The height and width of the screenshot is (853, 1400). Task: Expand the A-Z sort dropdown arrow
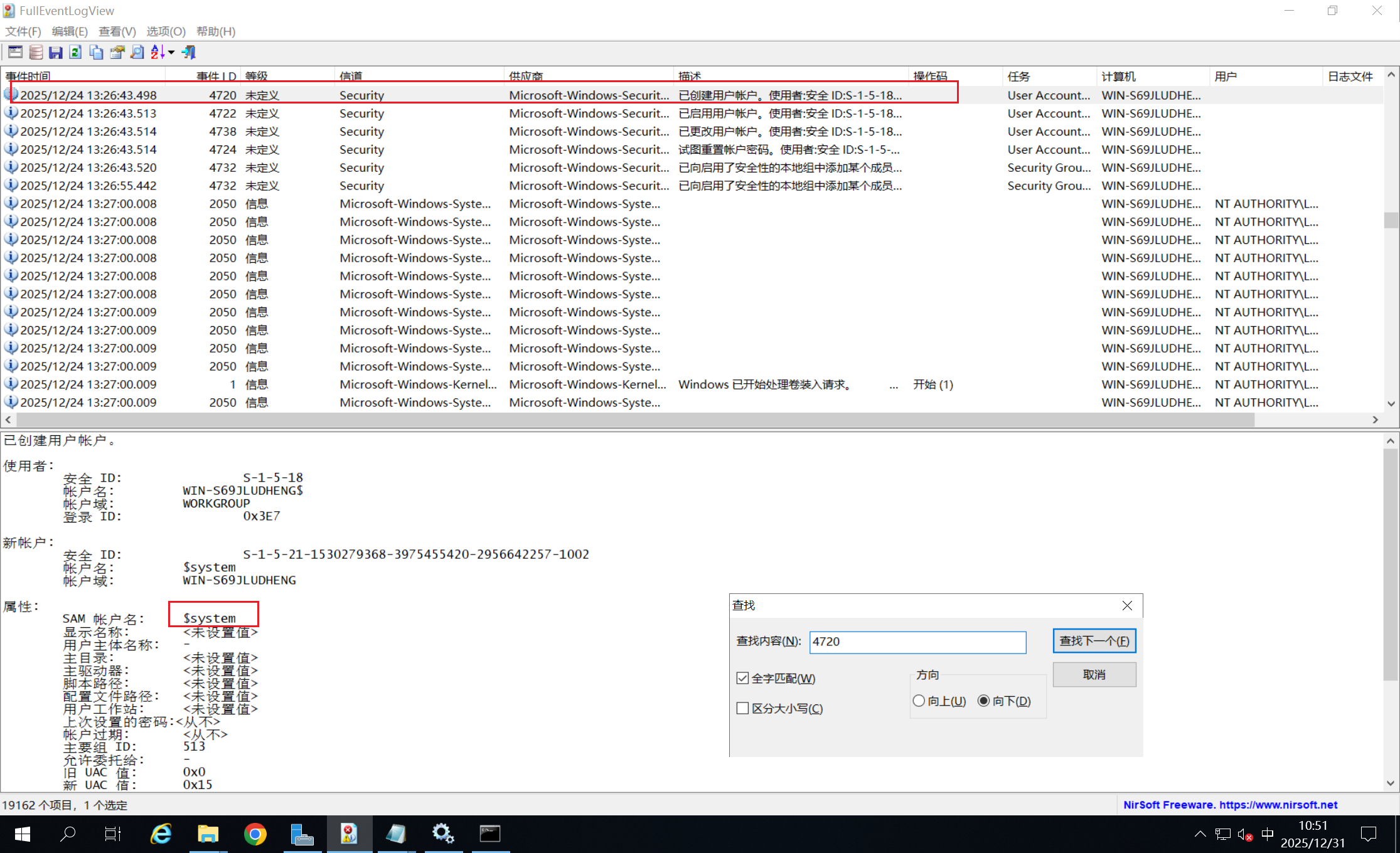point(171,52)
